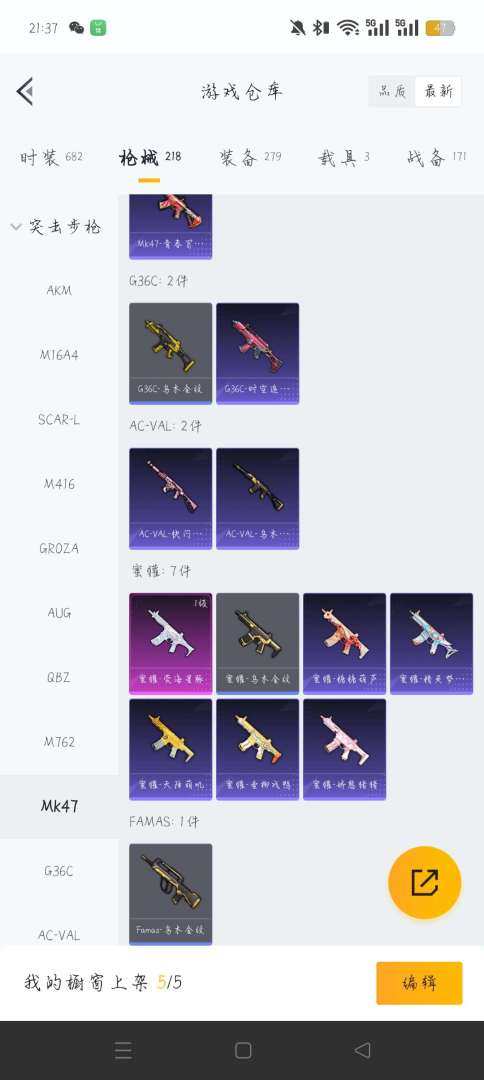Select M416 in the sidebar
The image size is (484, 1080).
[59, 484]
